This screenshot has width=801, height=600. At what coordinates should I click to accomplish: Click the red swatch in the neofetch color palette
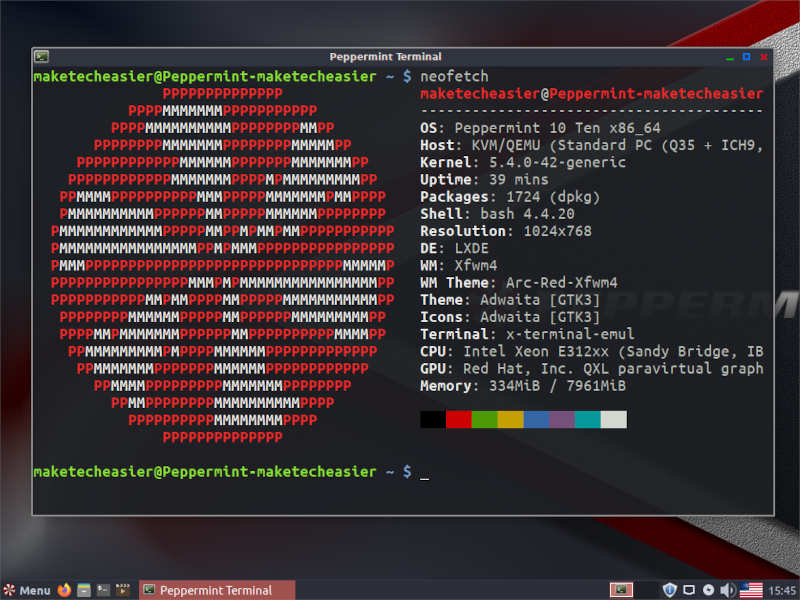pyautogui.click(x=457, y=419)
